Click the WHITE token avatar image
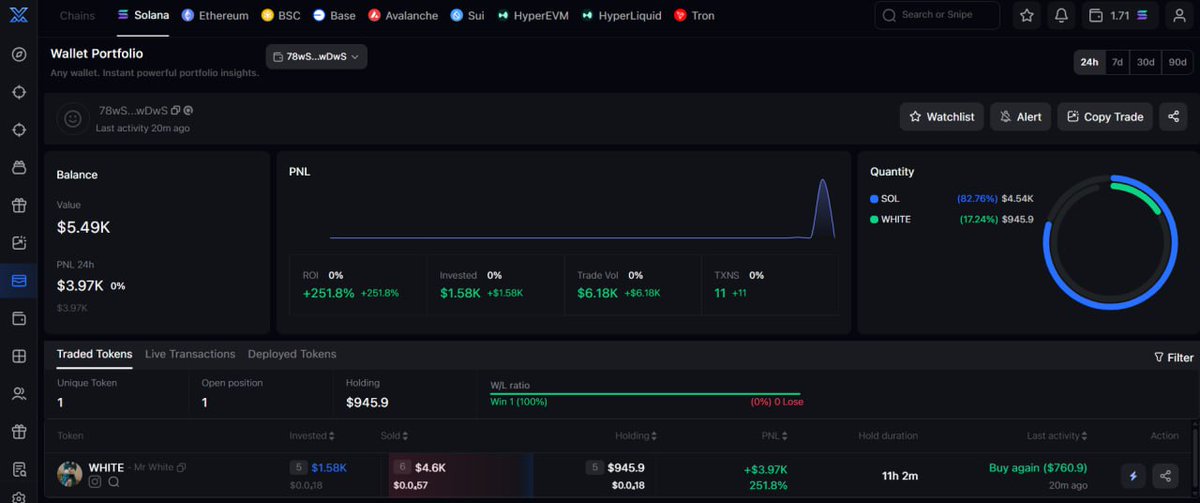The width and height of the screenshot is (1200, 503). click(70, 474)
